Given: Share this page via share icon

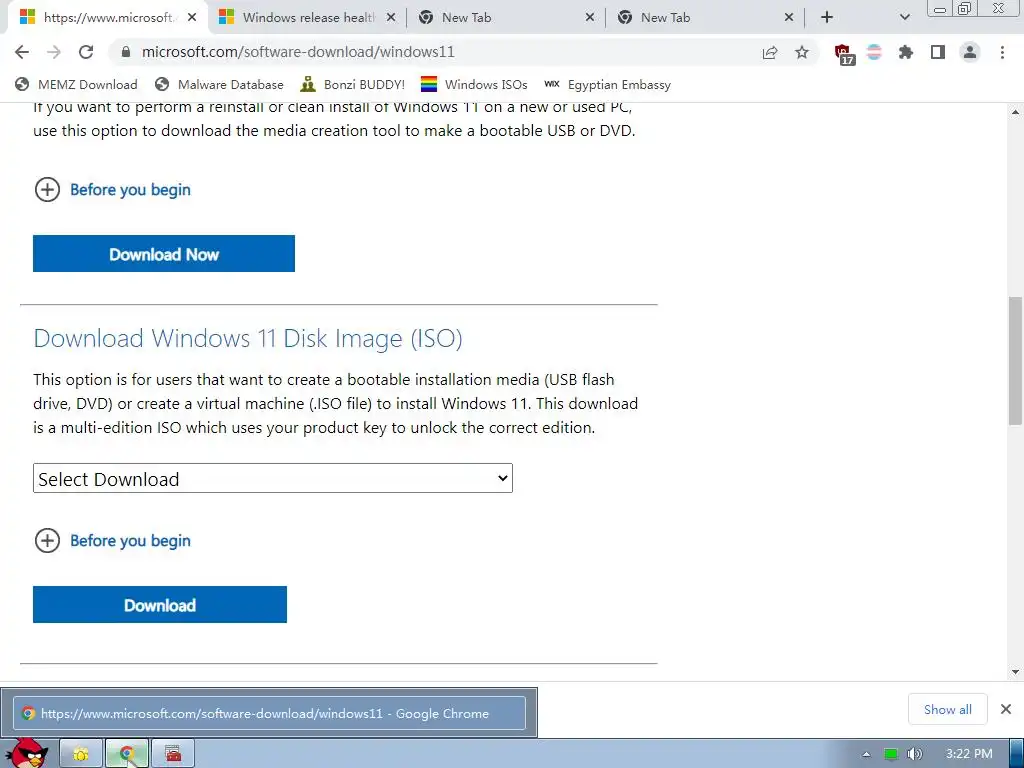Looking at the screenshot, I should [x=770, y=52].
